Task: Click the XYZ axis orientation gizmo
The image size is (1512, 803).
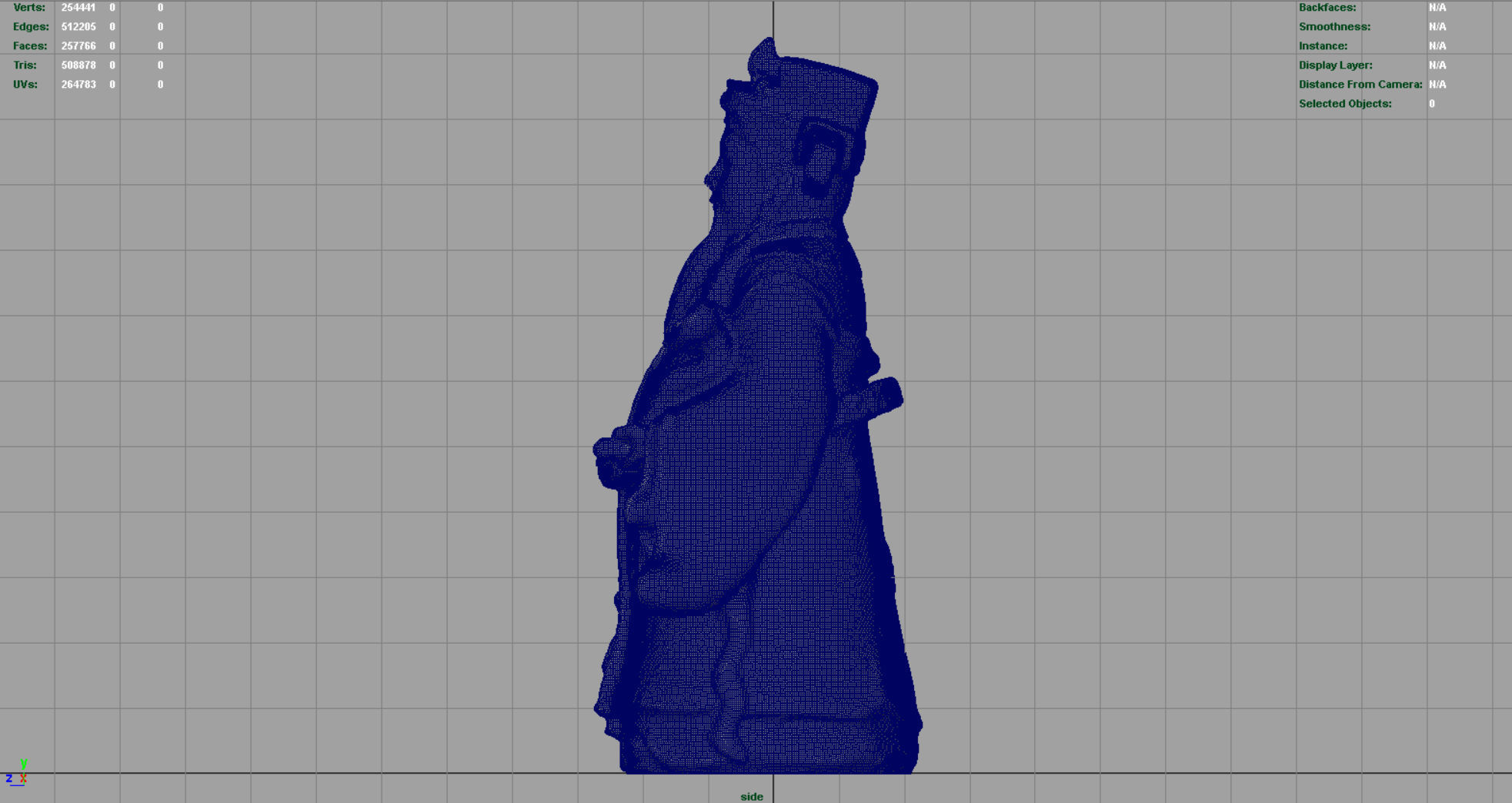Action: [x=16, y=773]
